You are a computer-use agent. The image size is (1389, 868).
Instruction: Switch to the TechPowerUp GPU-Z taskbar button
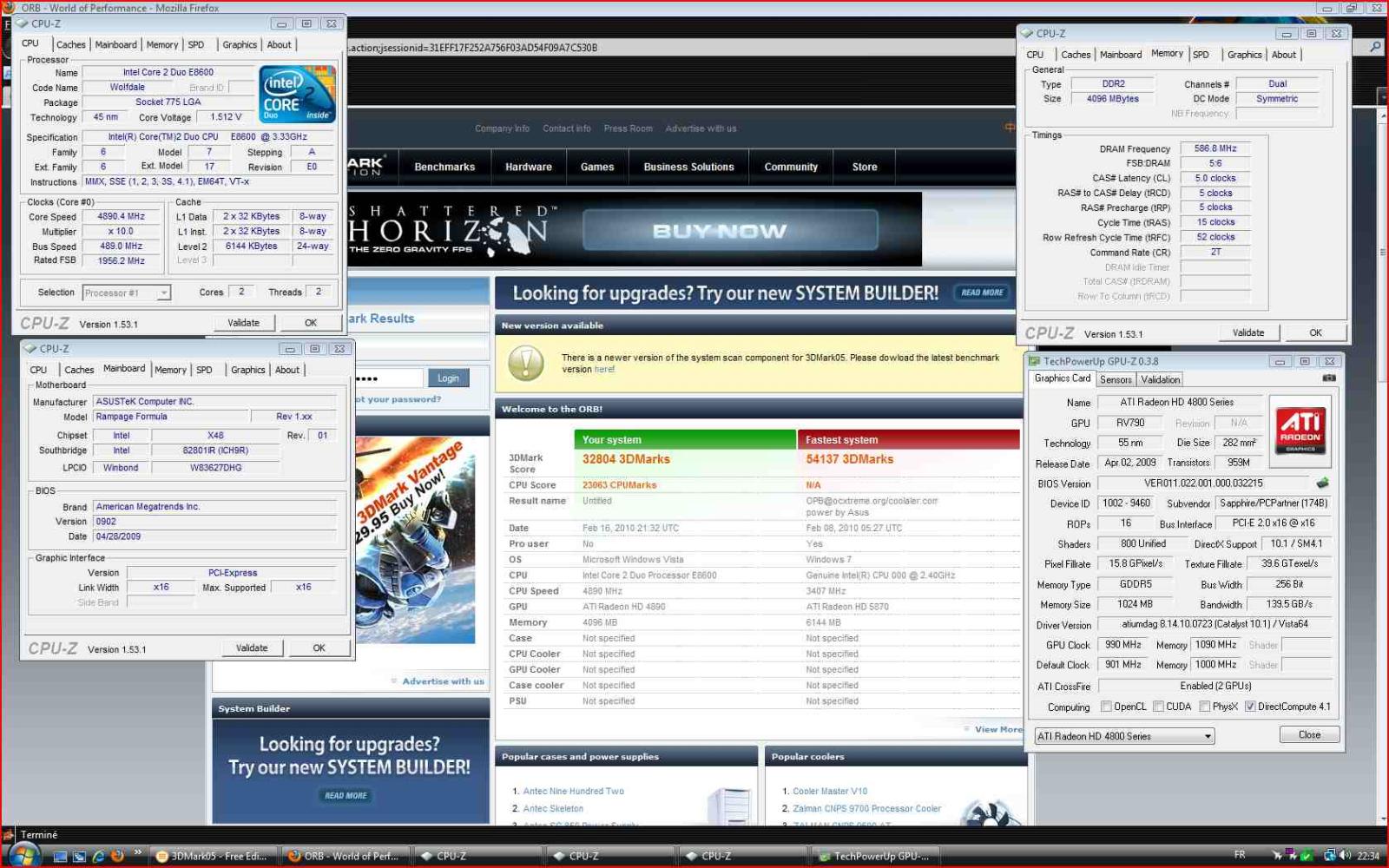pos(874,856)
